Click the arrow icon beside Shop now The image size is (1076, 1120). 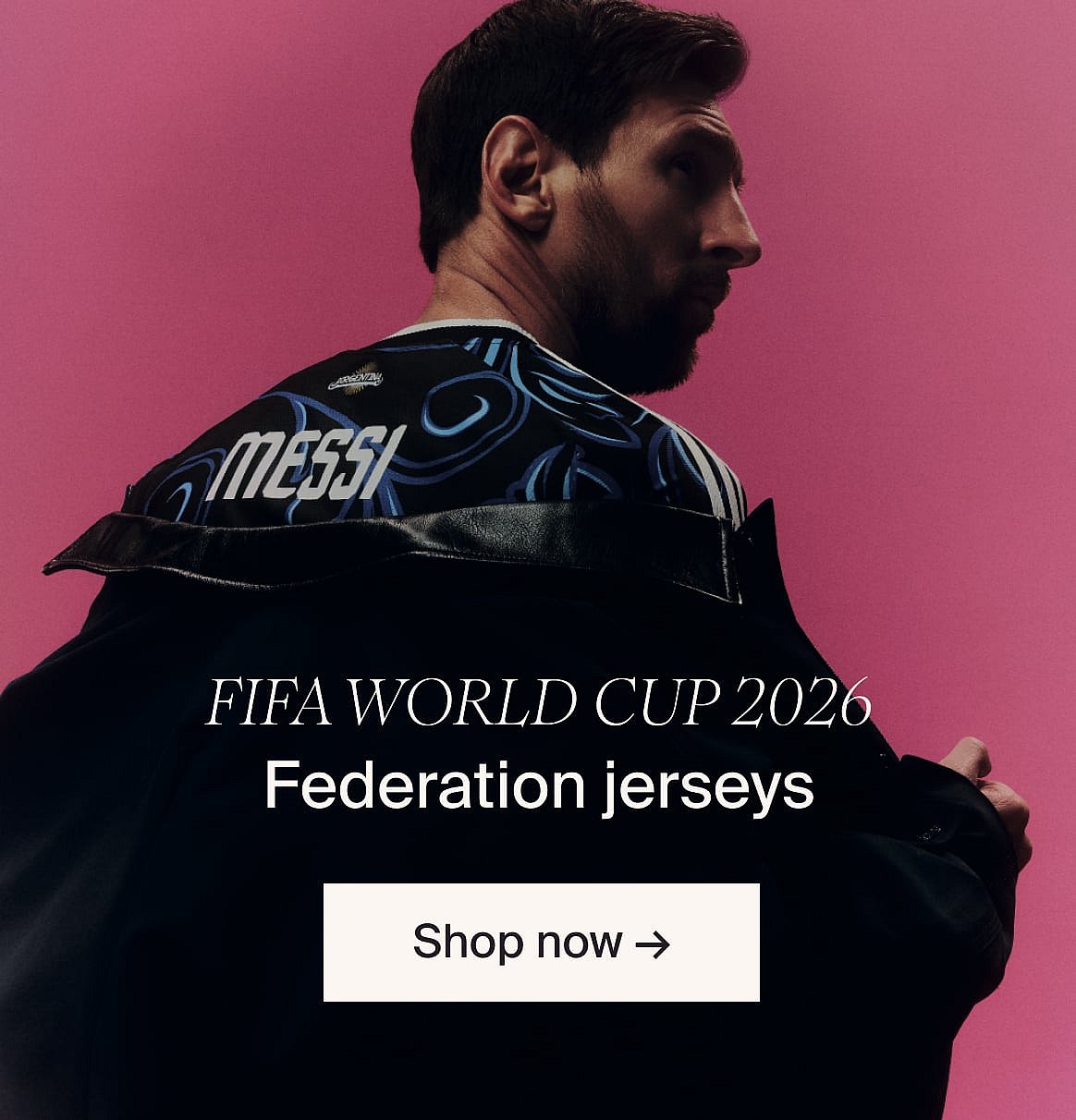653,944
